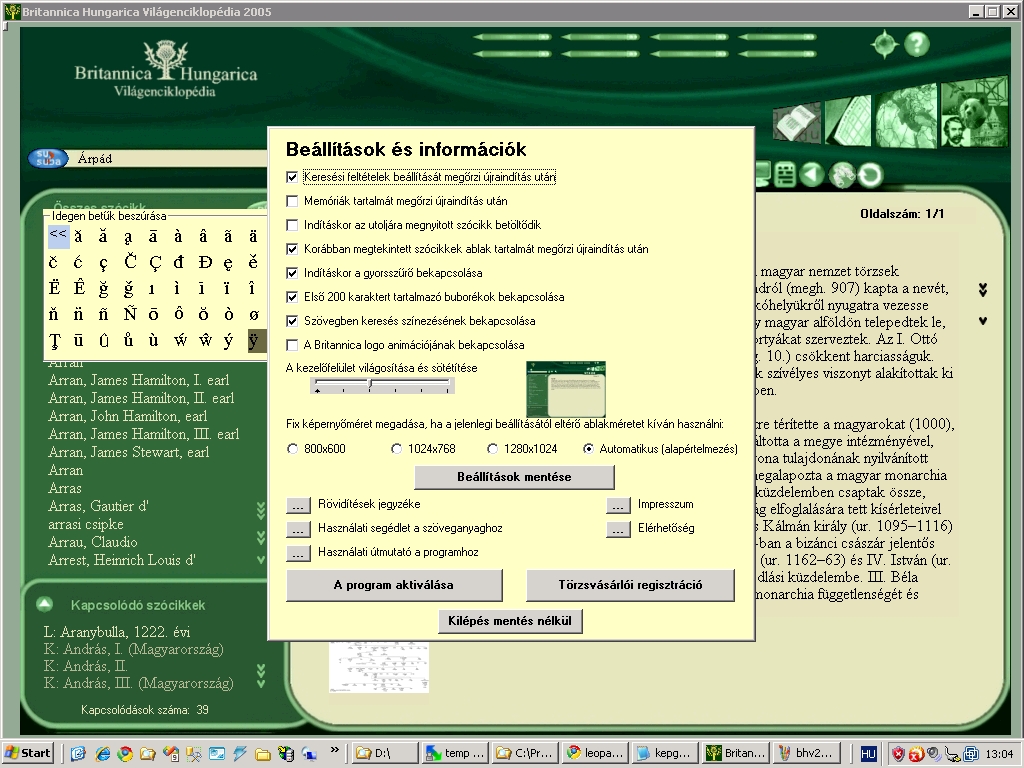Click the search field containing Árpád

(170, 159)
